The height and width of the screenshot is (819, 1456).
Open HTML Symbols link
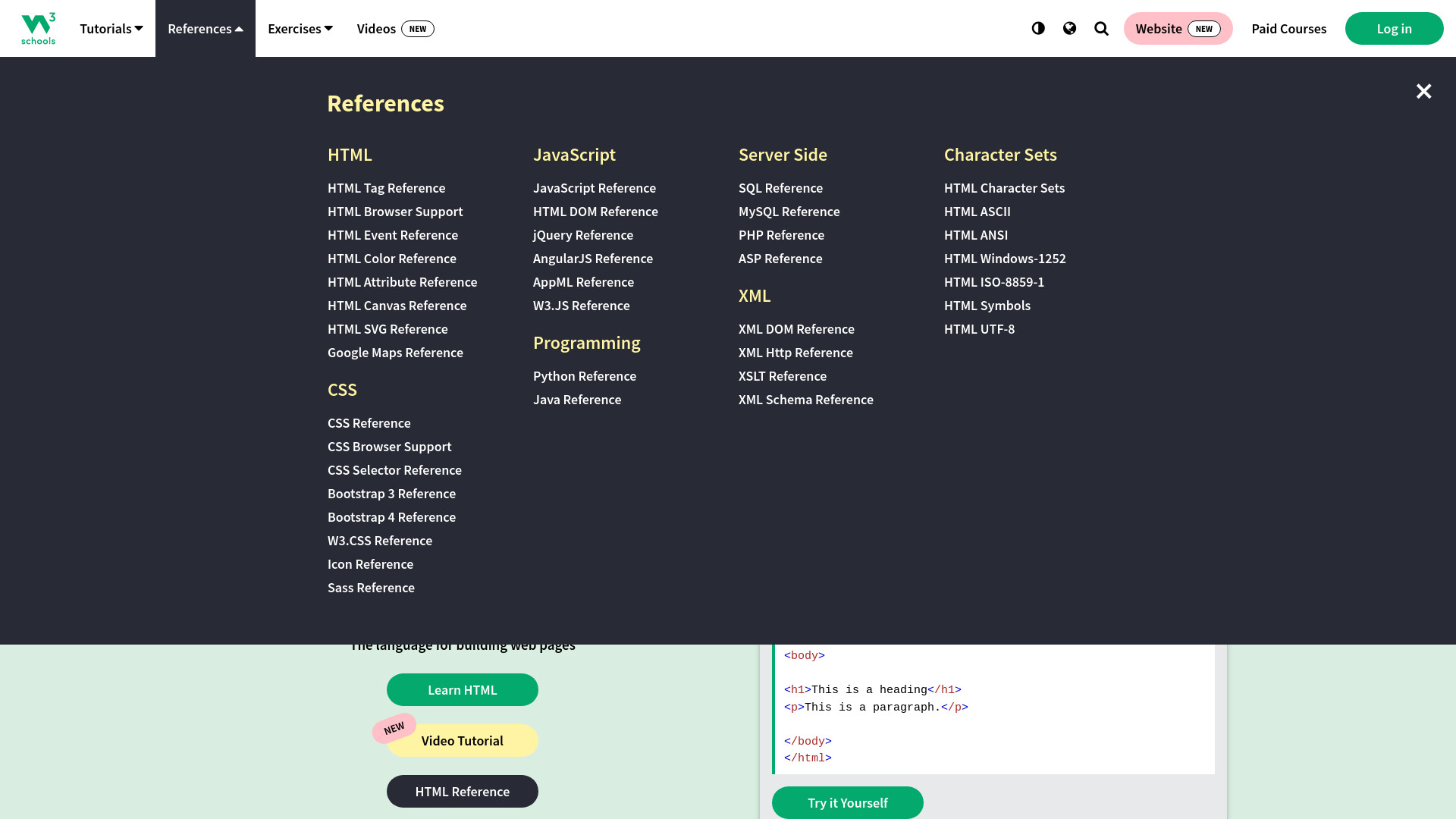[987, 306]
